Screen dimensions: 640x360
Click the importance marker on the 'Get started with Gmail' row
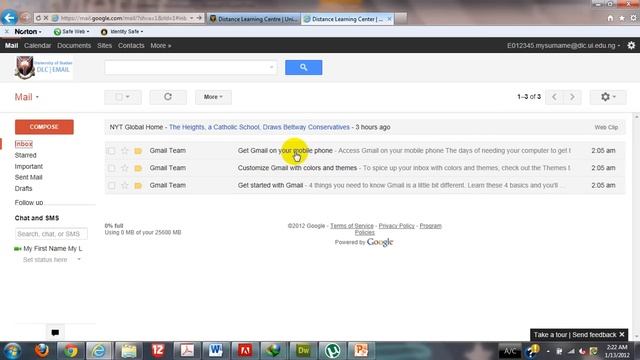tap(138, 185)
